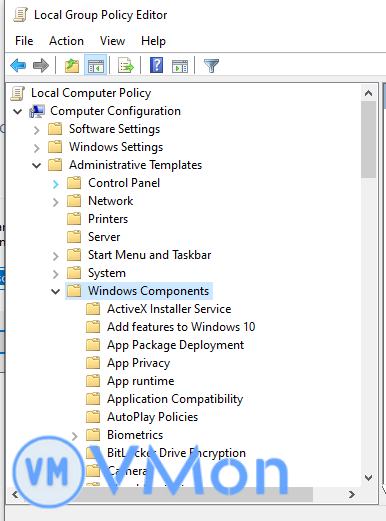Select Windows Settings label
Image resolution: width=386 pixels, height=521 pixels.
(116, 147)
